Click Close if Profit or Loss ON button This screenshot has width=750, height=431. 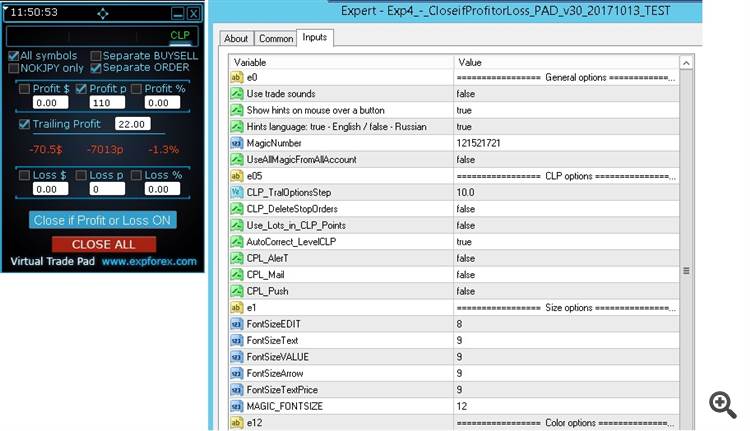[102, 221]
